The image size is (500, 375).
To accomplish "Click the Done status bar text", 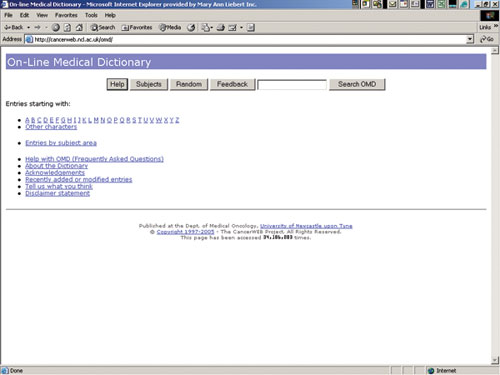I will click(x=16, y=371).
